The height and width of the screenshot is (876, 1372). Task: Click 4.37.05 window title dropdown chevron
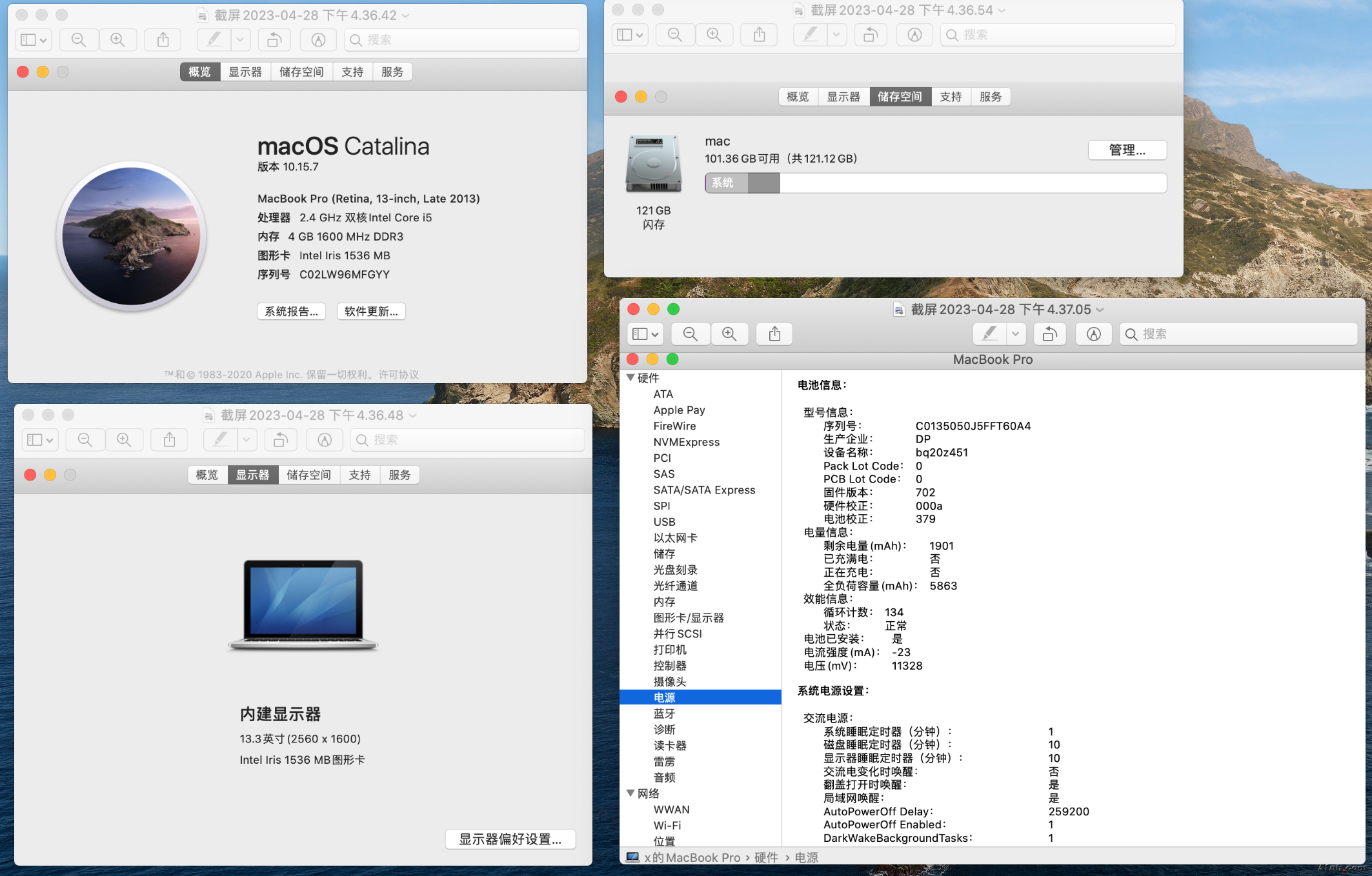(1100, 310)
